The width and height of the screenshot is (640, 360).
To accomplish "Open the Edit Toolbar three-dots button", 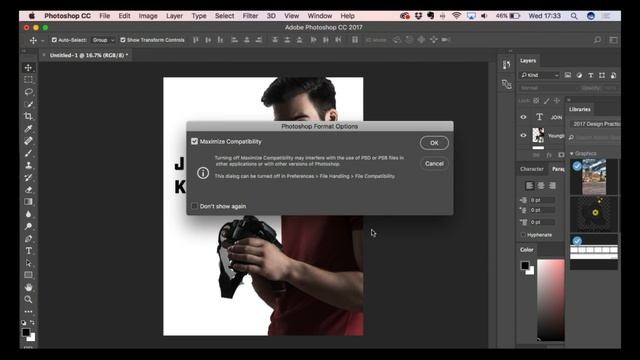I will click(x=28, y=311).
